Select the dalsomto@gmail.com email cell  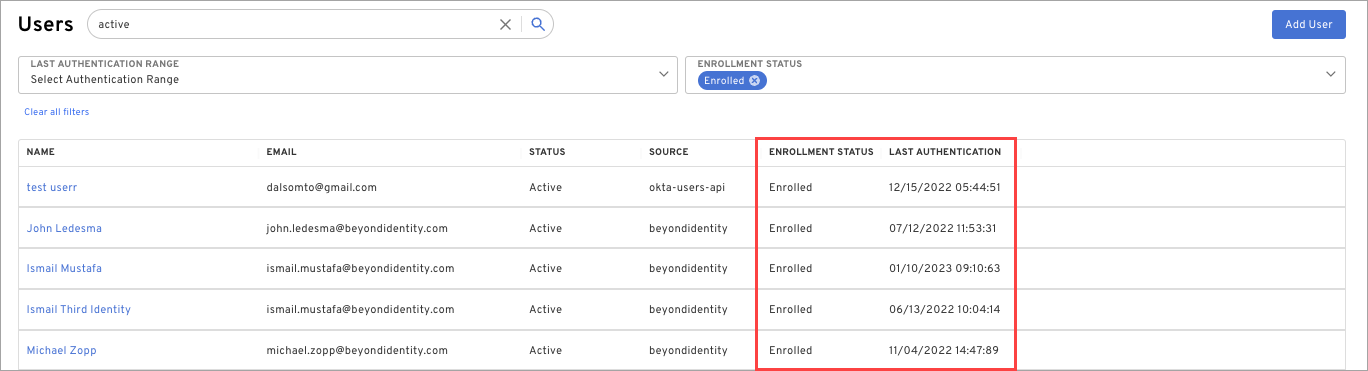321,187
